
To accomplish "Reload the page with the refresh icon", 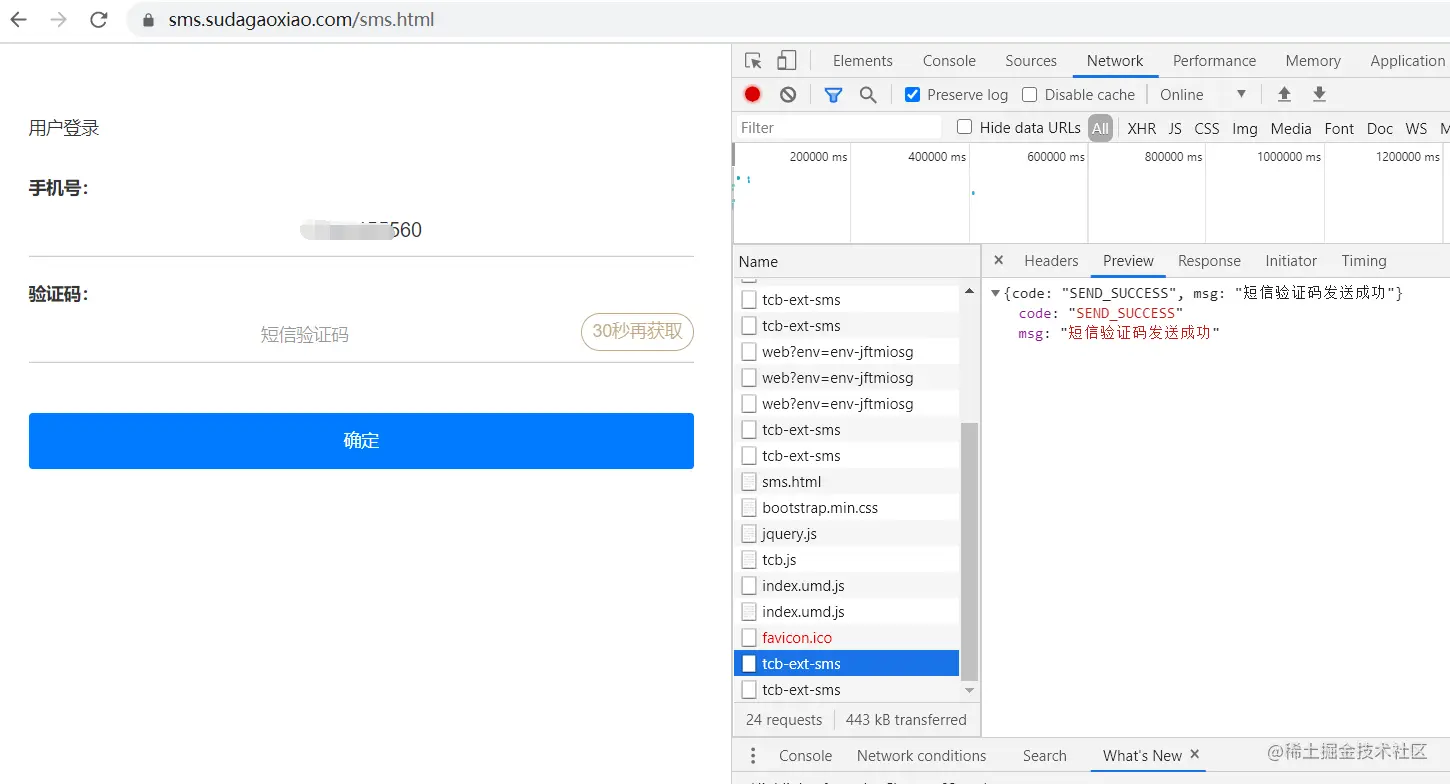I will click(98, 19).
